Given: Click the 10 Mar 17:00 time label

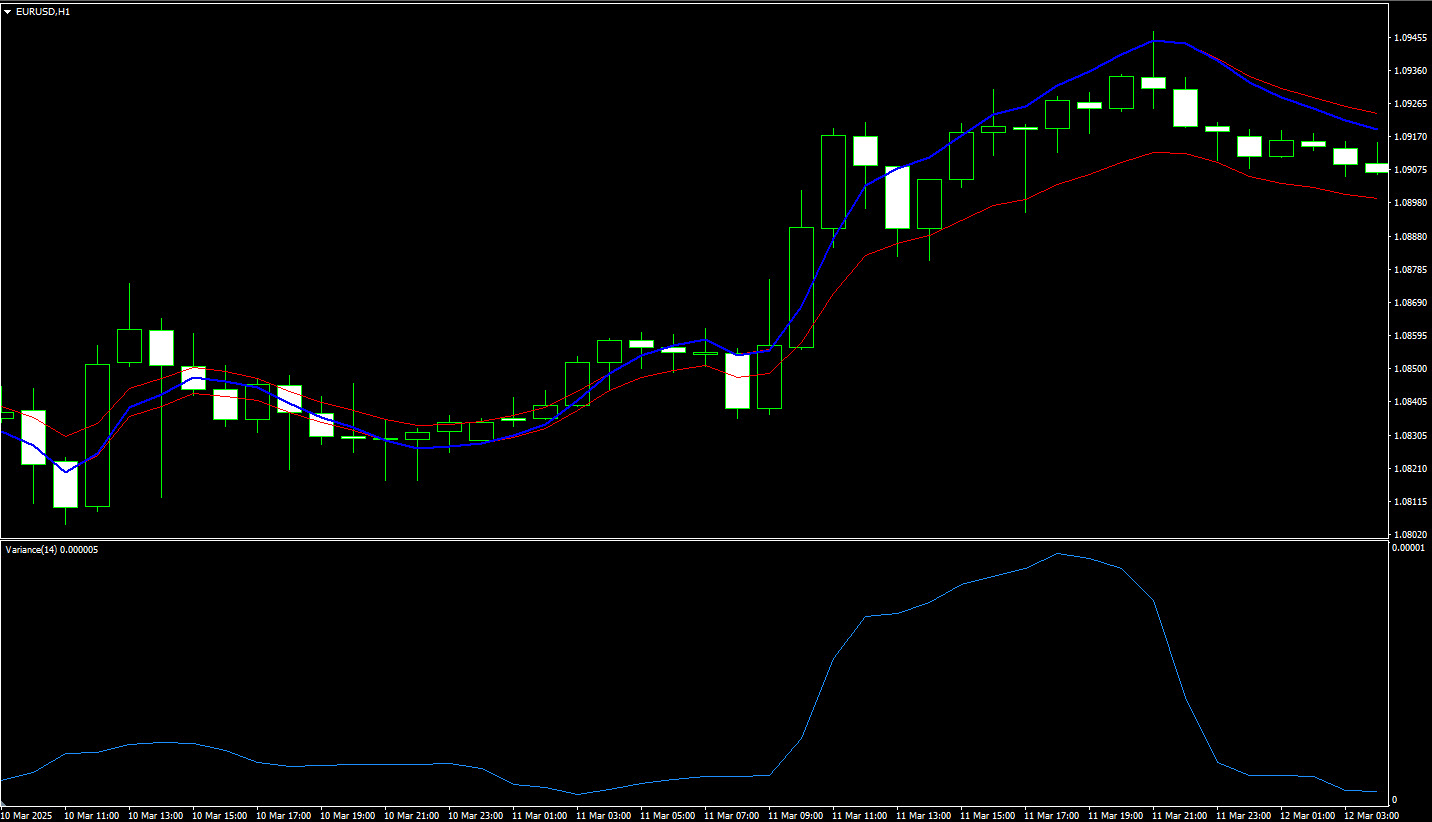Looking at the screenshot, I should tap(284, 816).
